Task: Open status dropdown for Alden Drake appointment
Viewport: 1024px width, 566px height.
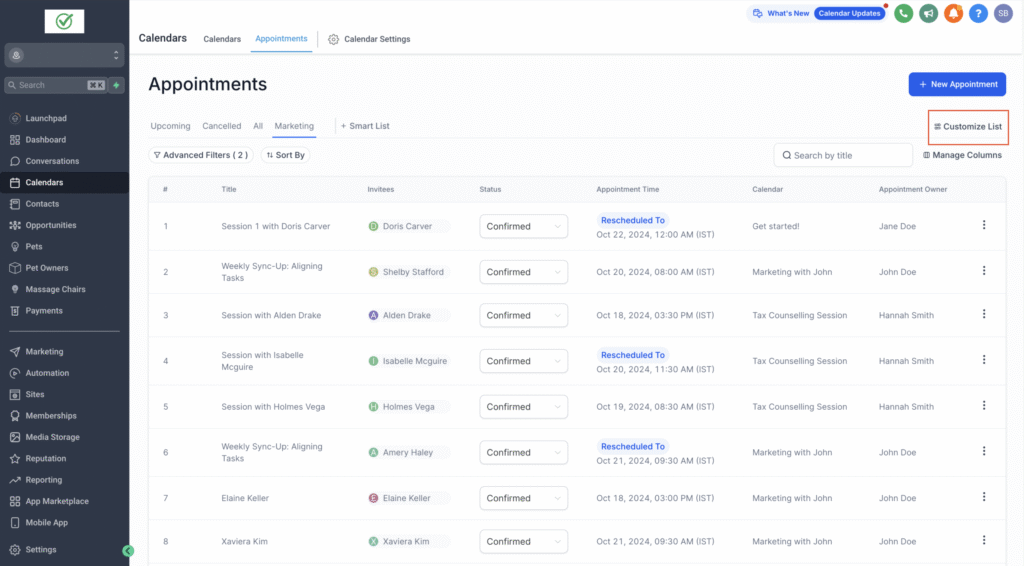Action: coord(523,315)
